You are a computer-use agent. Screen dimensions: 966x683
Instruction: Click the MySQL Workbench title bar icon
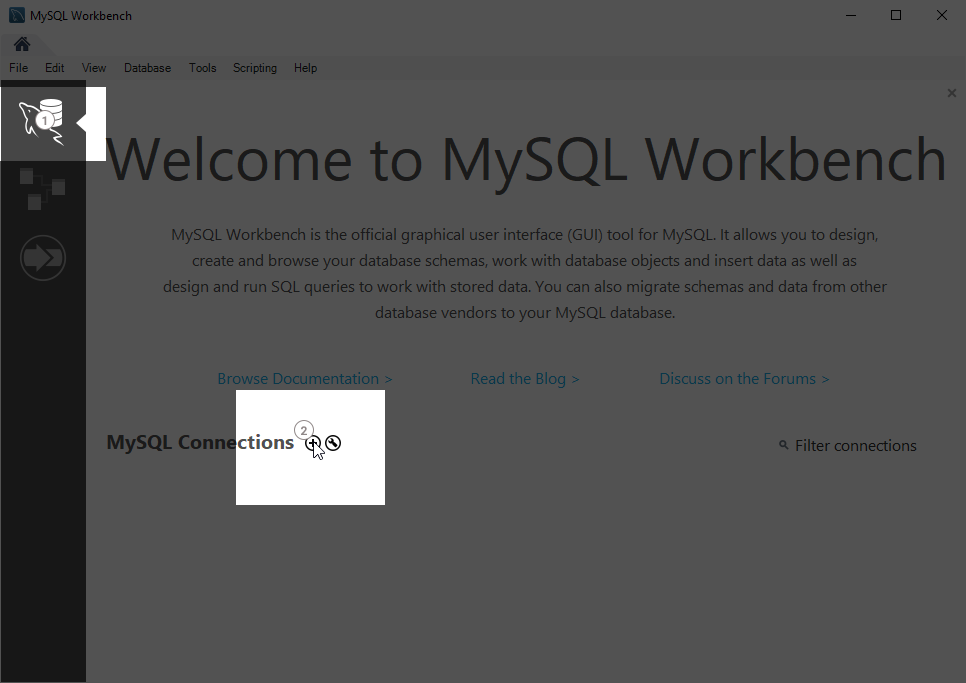[x=15, y=15]
